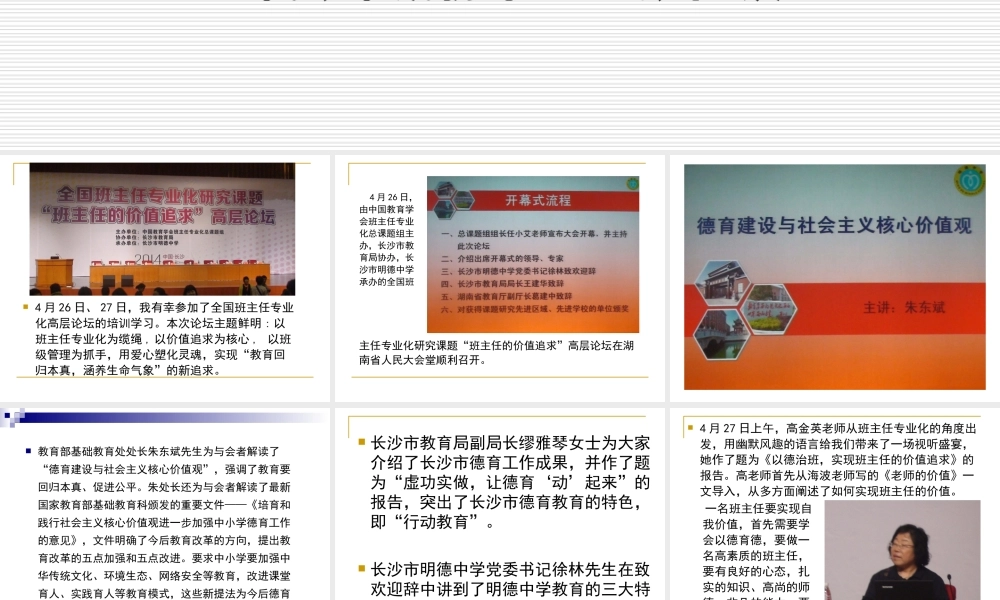Click the green emblem logo on the red slide
Image resolution: width=1000 pixels, height=600 pixels.
(968, 181)
